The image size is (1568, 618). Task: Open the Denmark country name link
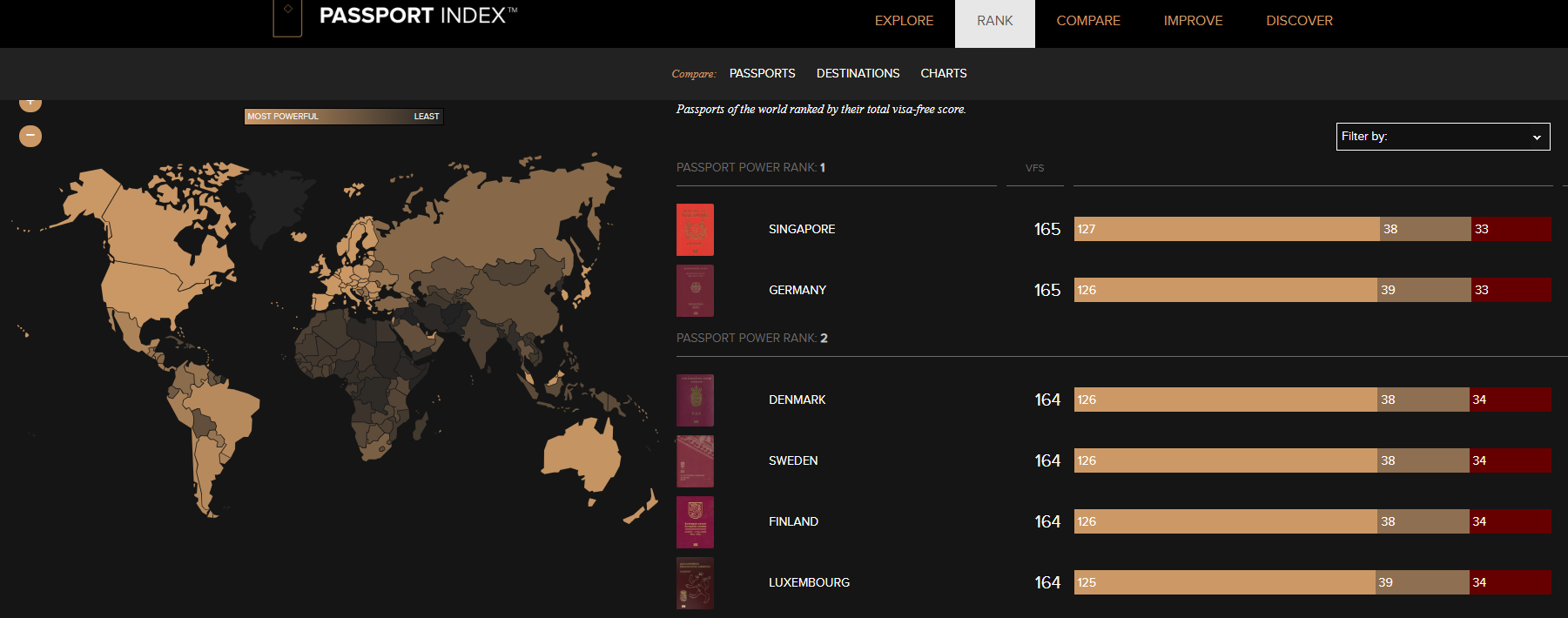(x=797, y=400)
